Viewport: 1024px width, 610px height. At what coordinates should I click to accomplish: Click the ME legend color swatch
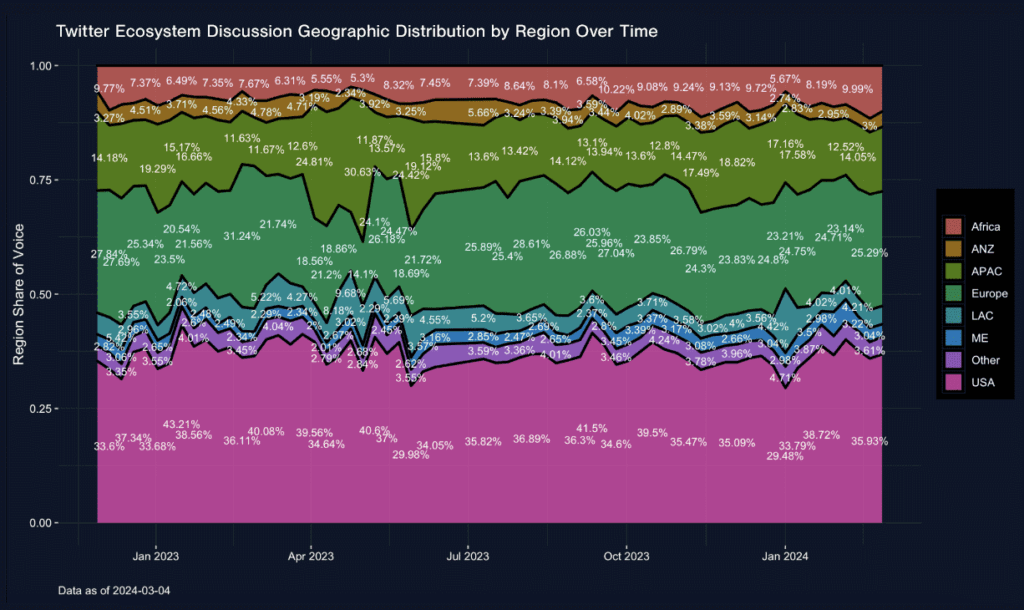pyautogui.click(x=953, y=338)
